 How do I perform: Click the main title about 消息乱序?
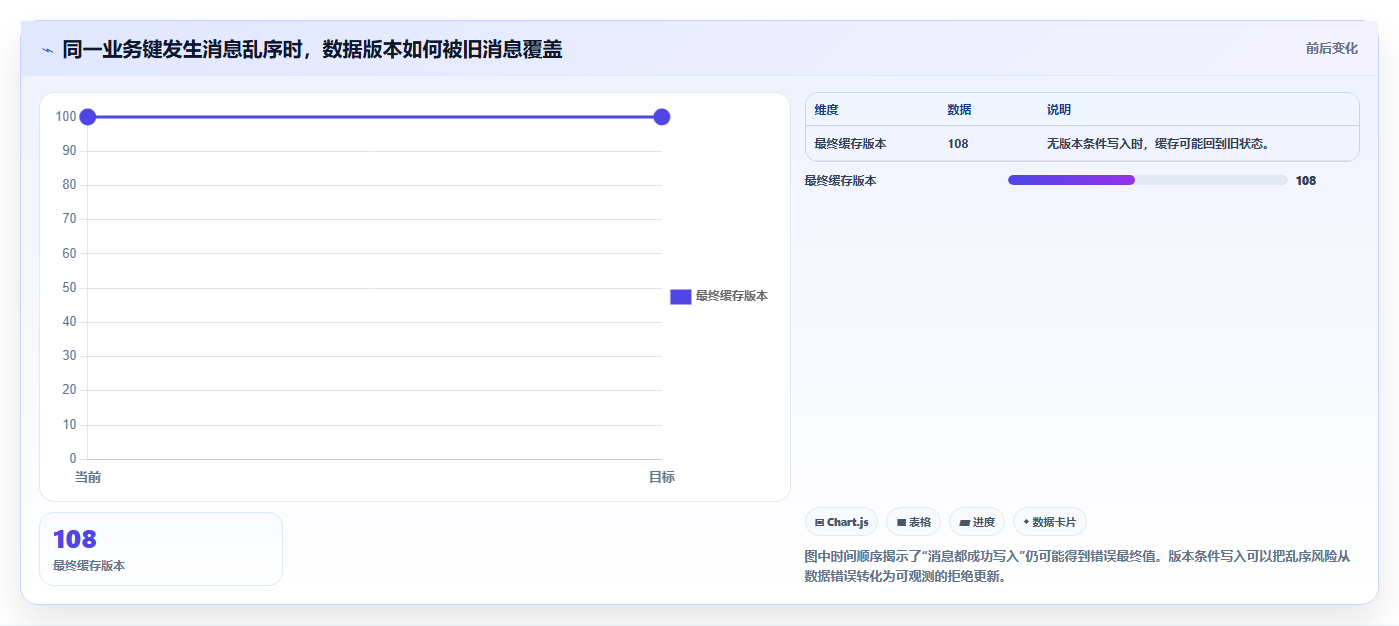pyautogui.click(x=312, y=49)
